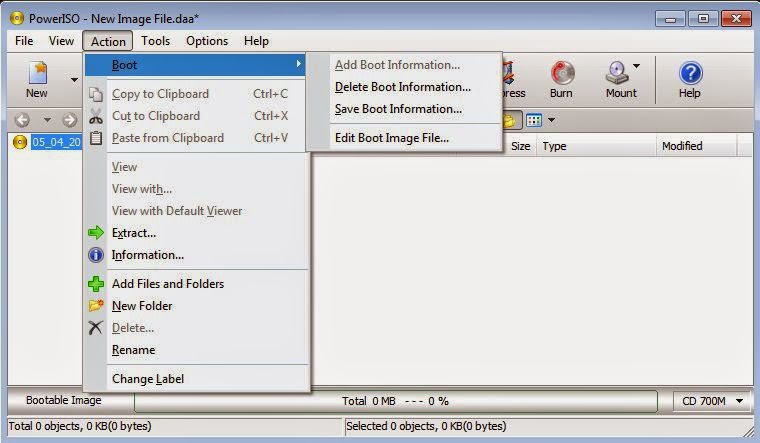Click the Bootable Image status label

pos(63,400)
